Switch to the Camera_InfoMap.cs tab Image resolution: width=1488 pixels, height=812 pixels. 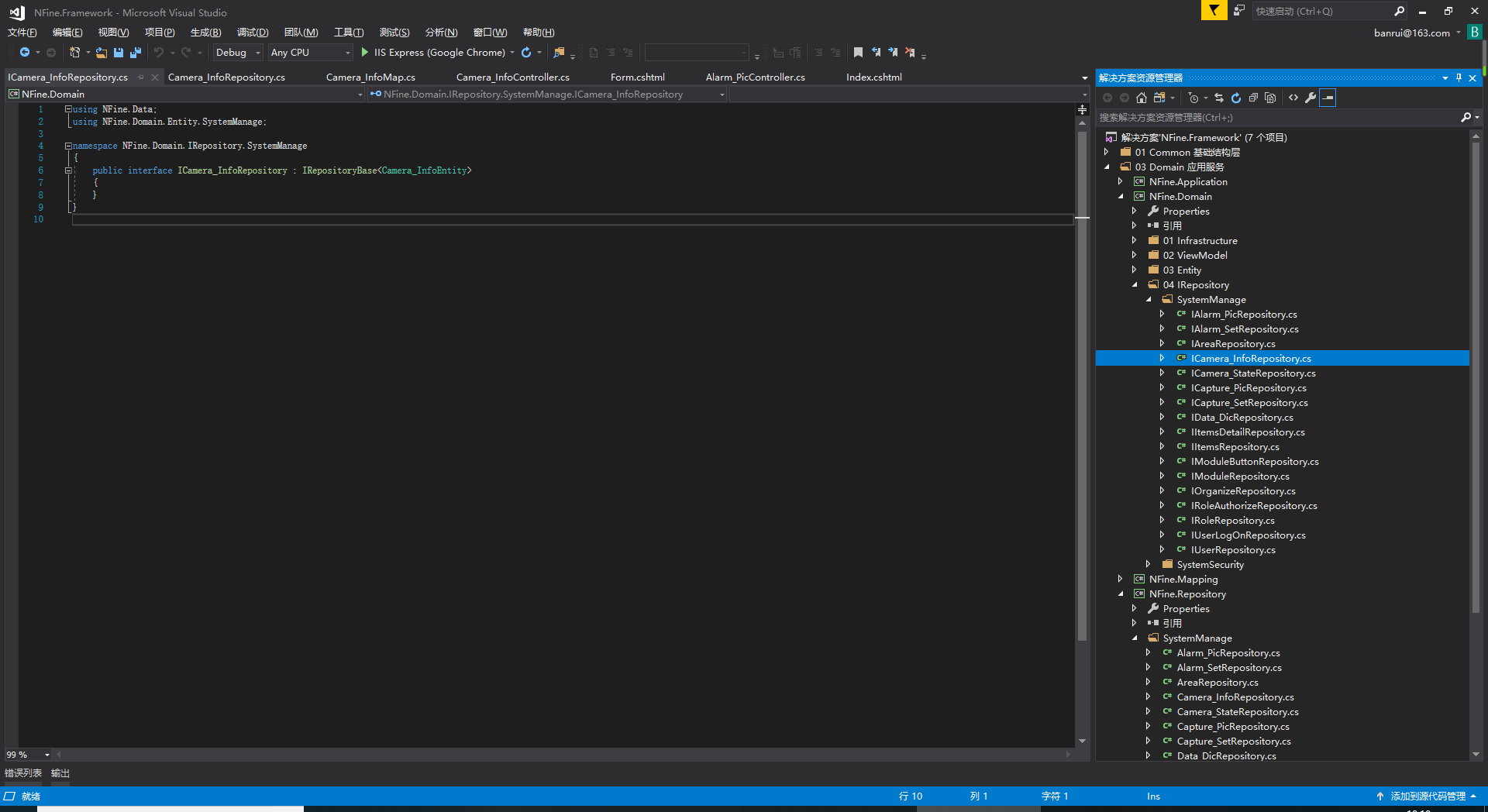(x=370, y=77)
